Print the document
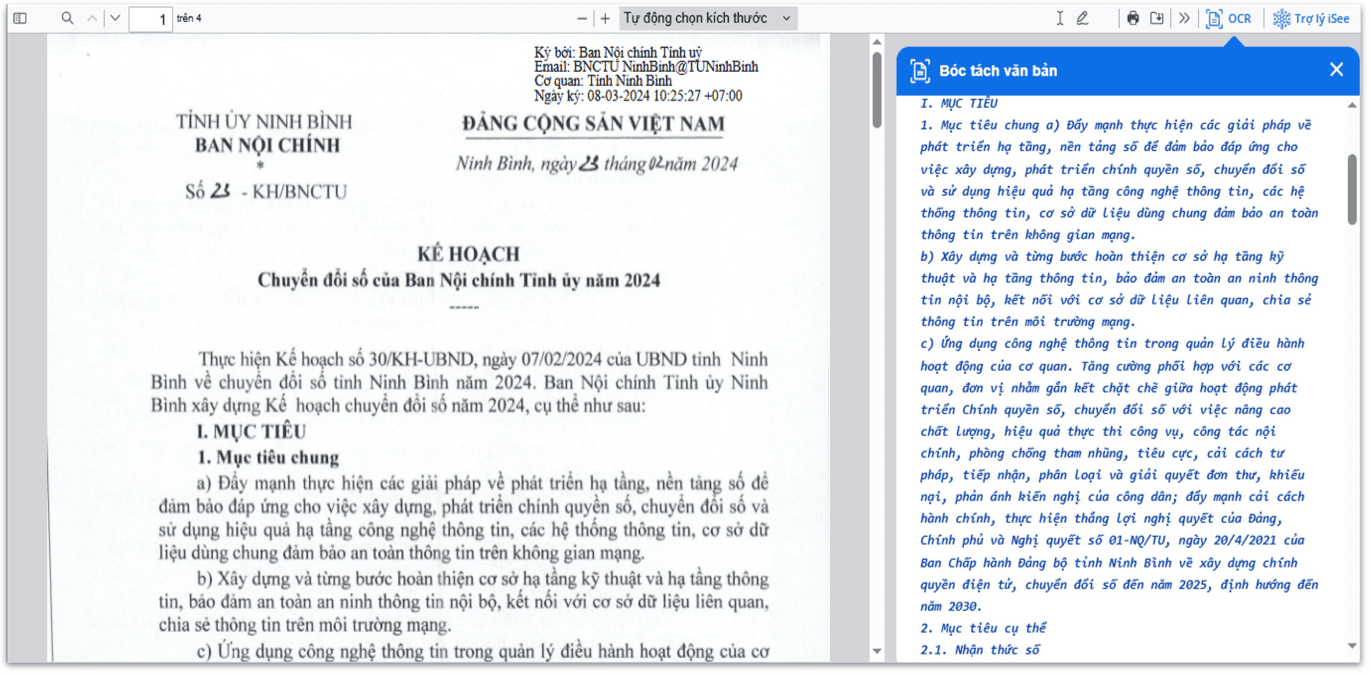Screen dimensions: 1371x675 [x=1133, y=18]
